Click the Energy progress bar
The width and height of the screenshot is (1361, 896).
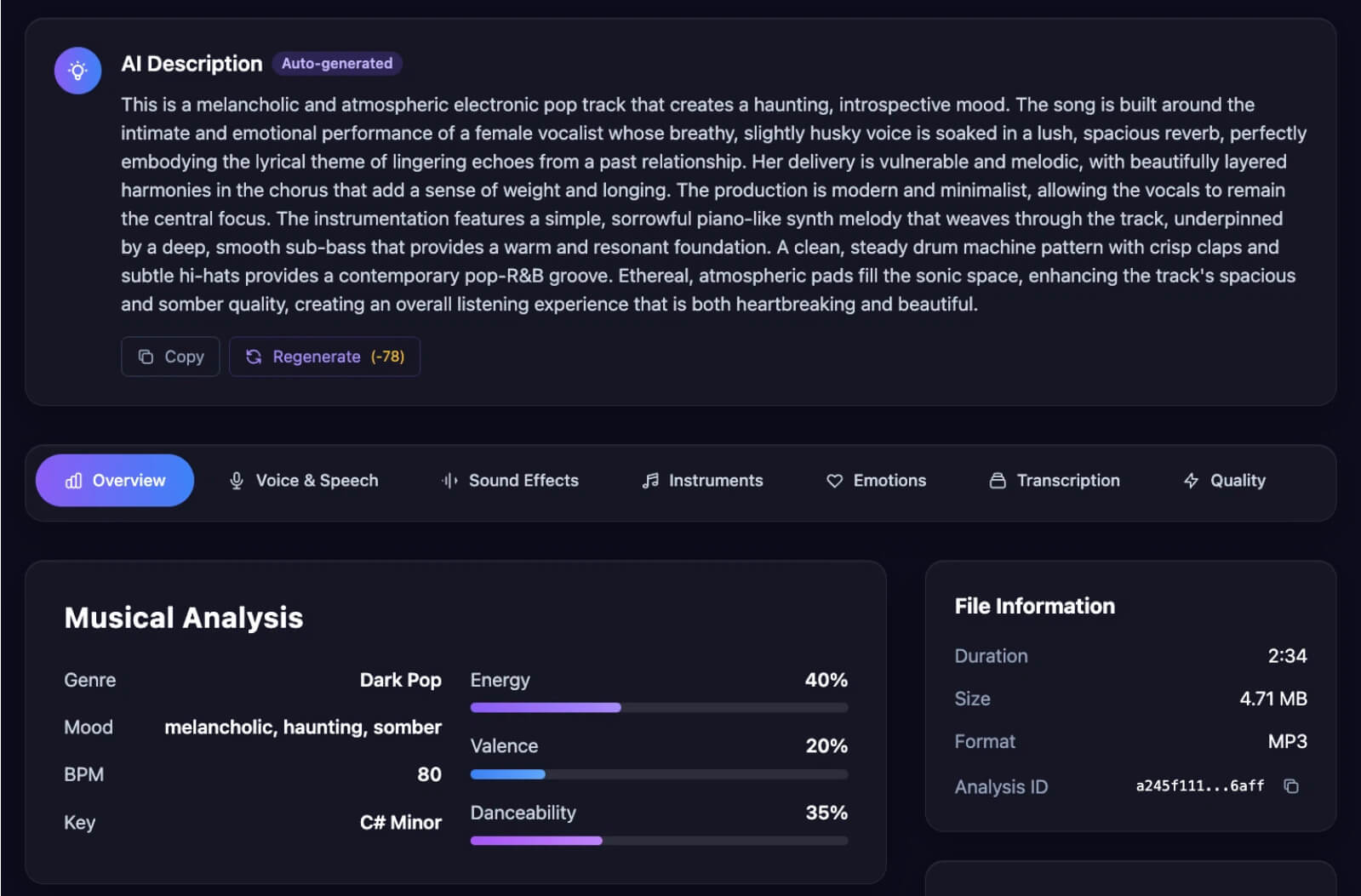click(659, 708)
